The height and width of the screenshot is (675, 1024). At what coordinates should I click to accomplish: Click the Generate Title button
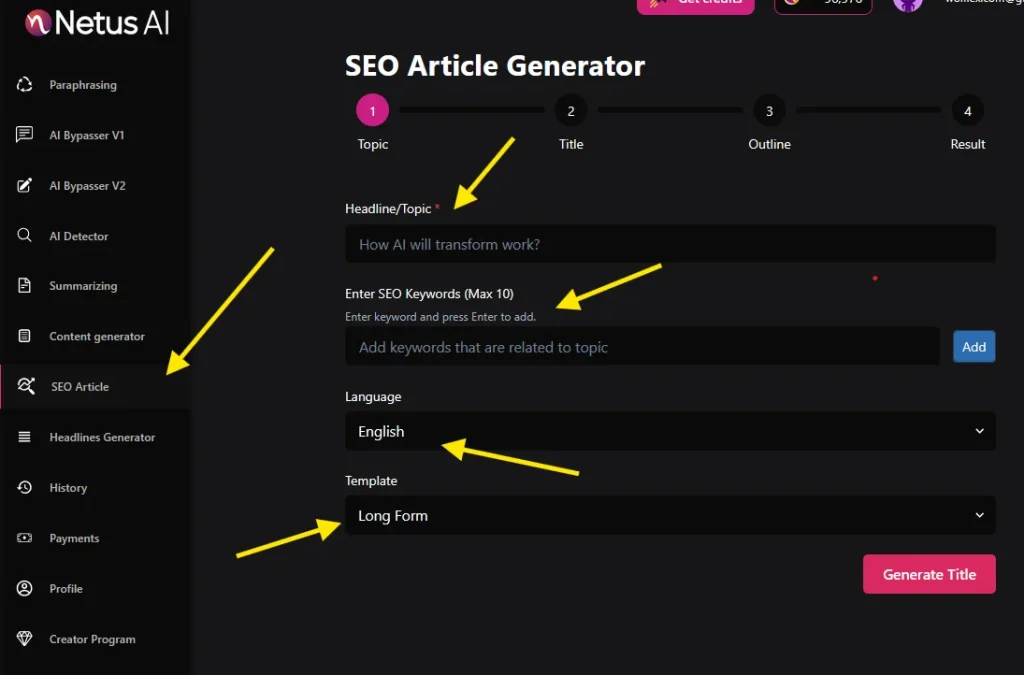[928, 574]
